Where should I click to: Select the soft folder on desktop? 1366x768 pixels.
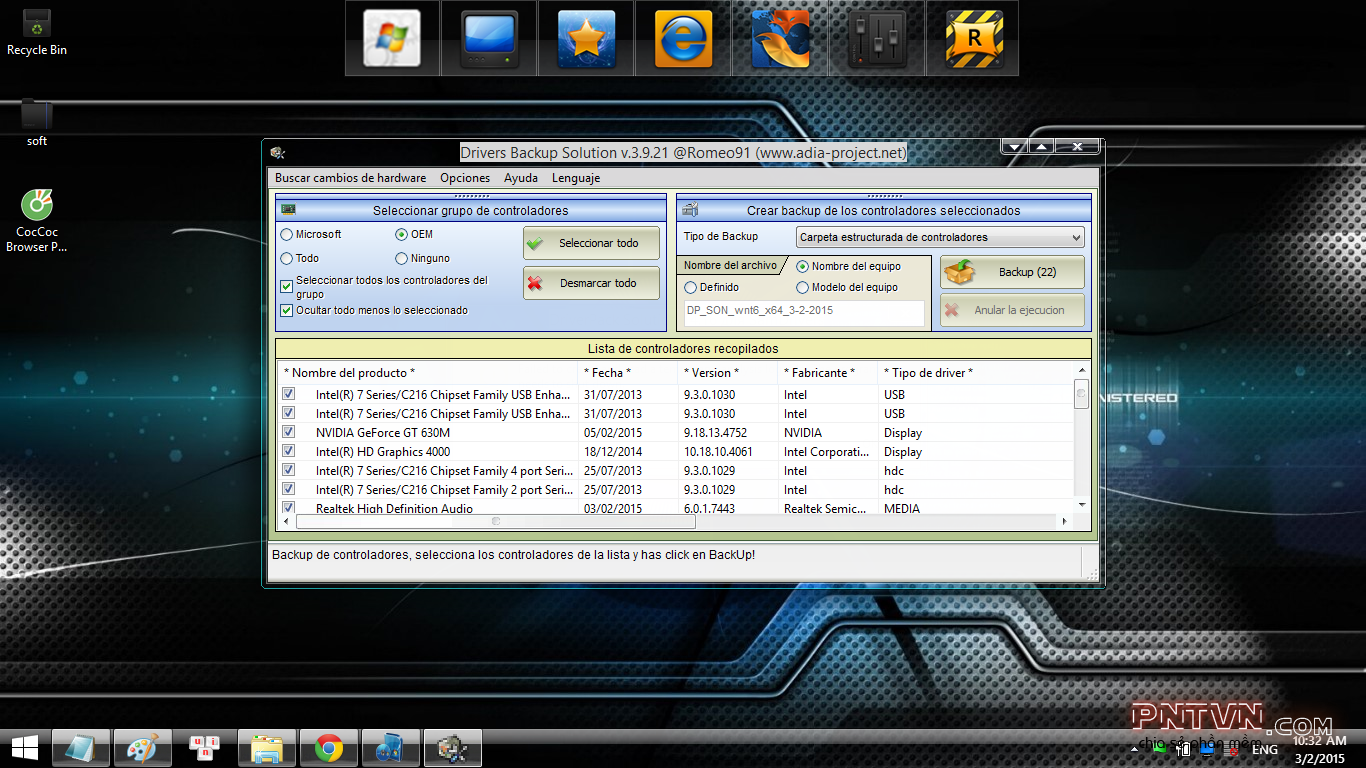coord(37,122)
